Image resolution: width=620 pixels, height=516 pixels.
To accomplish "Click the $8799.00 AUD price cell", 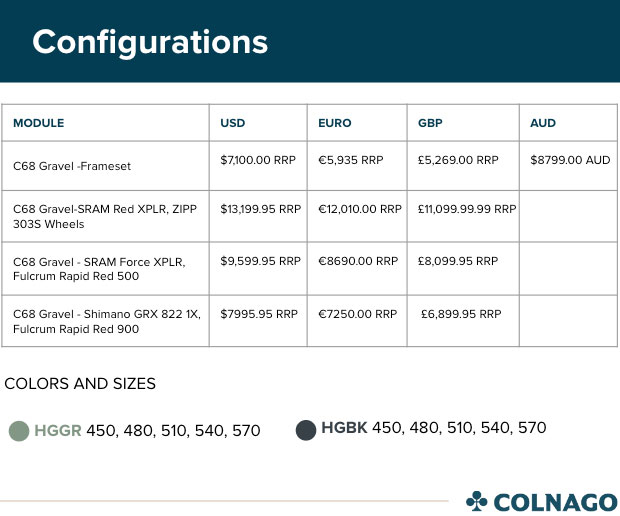I will (570, 160).
